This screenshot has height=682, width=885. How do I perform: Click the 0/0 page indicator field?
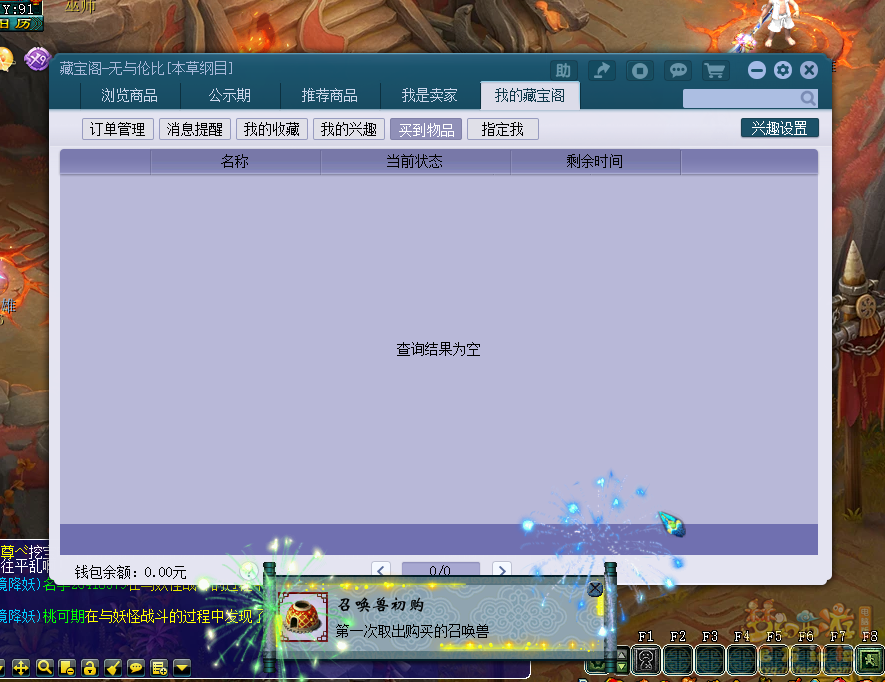point(441,570)
